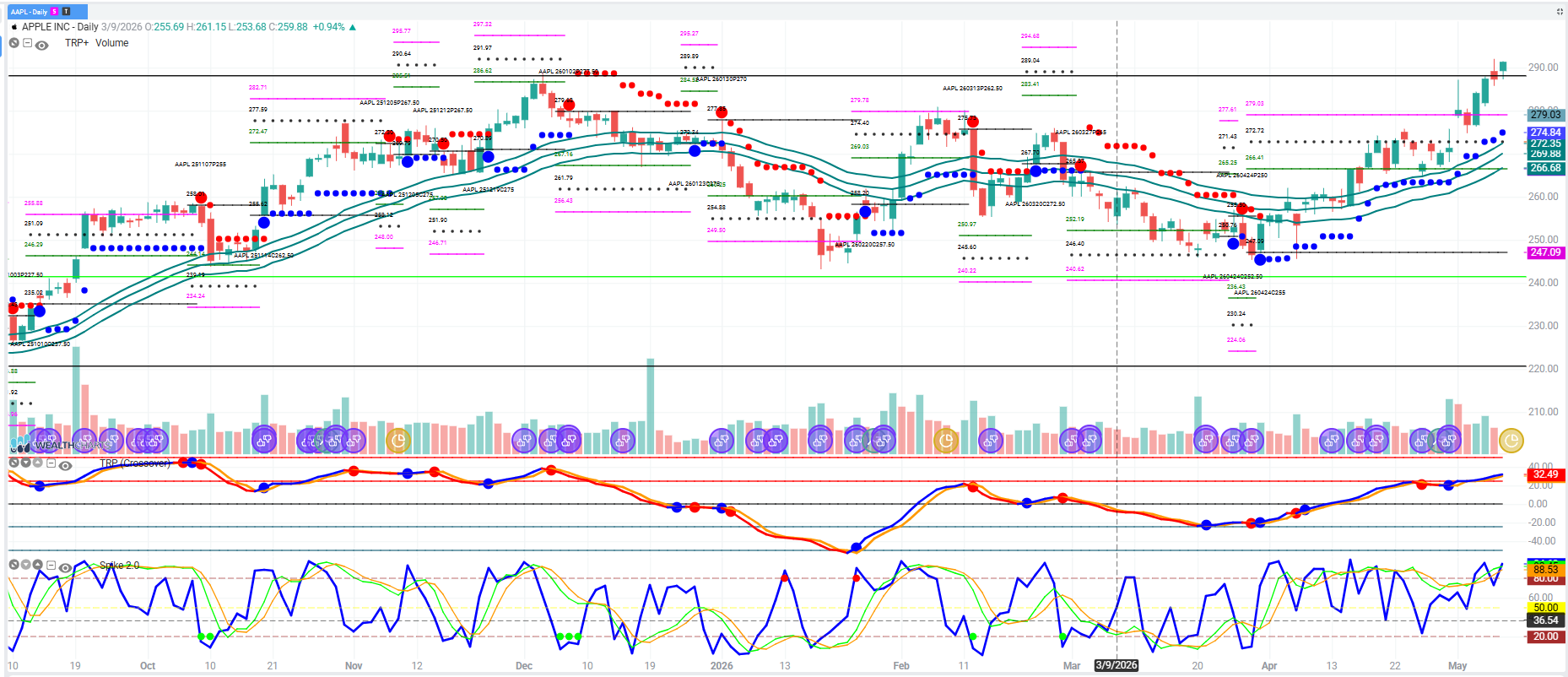This screenshot has height=677, width=1568.
Task: Collapse the TRP (Crossover) pane legend
Action: 51,463
